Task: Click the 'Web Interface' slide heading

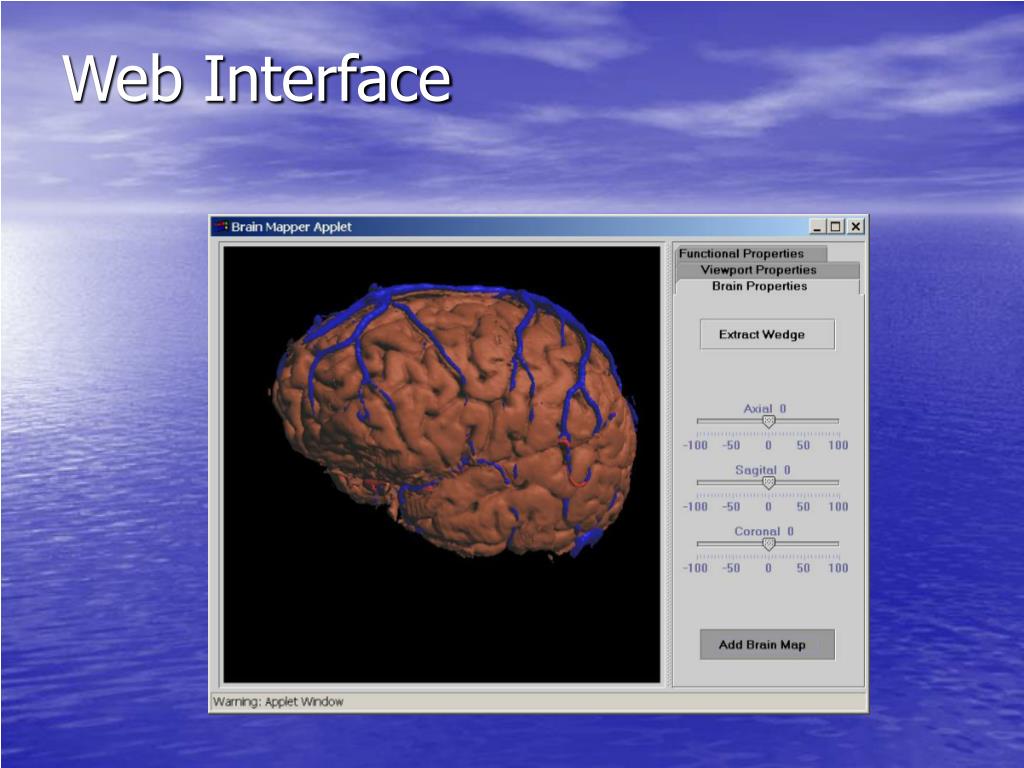Action: (257, 78)
